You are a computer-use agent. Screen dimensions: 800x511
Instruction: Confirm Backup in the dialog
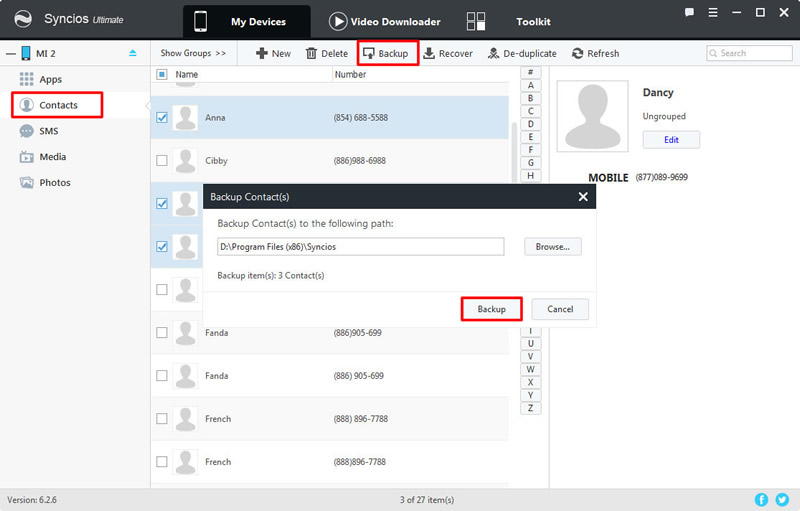491,309
